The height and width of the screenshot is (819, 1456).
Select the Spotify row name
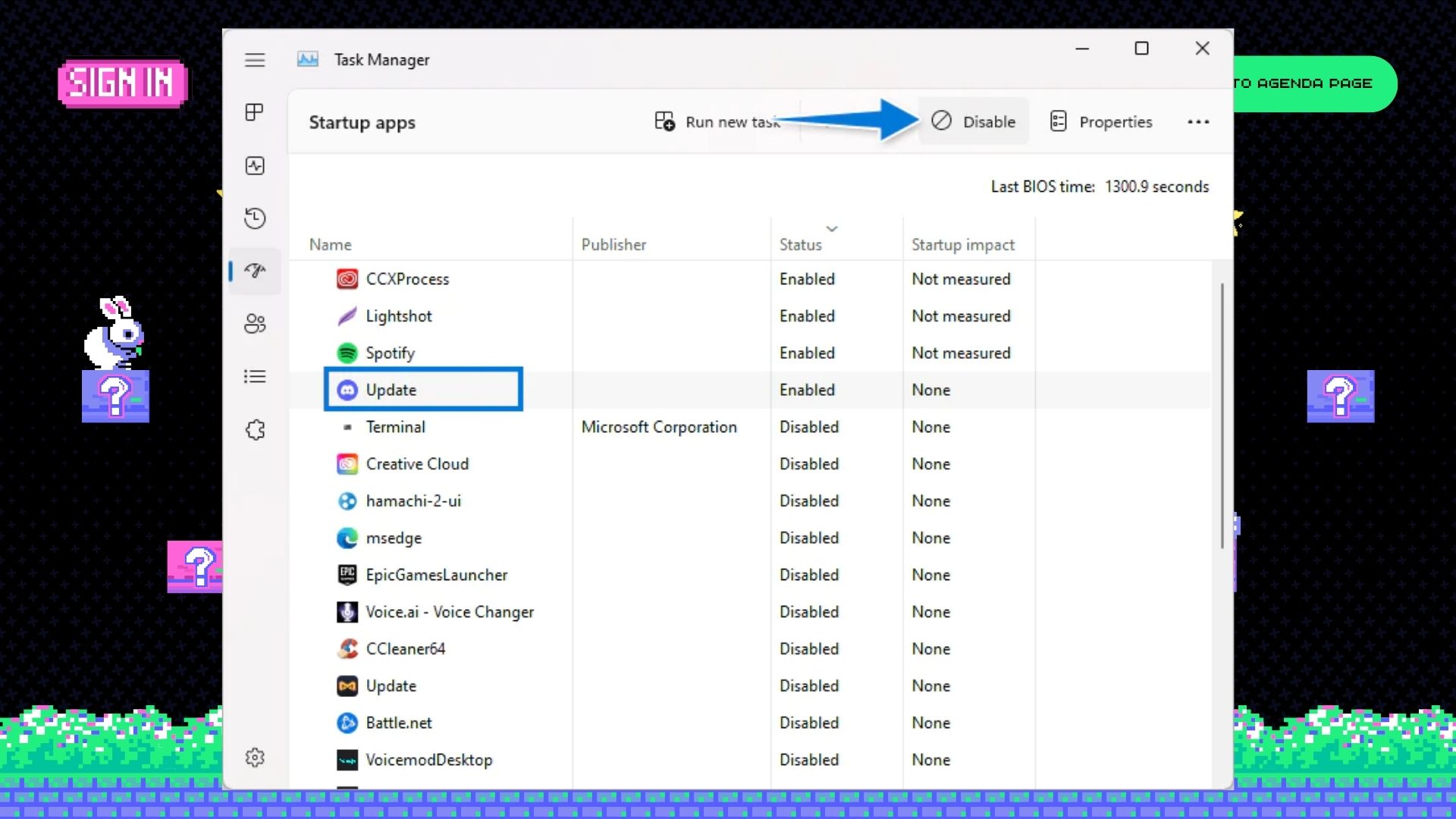(x=391, y=353)
